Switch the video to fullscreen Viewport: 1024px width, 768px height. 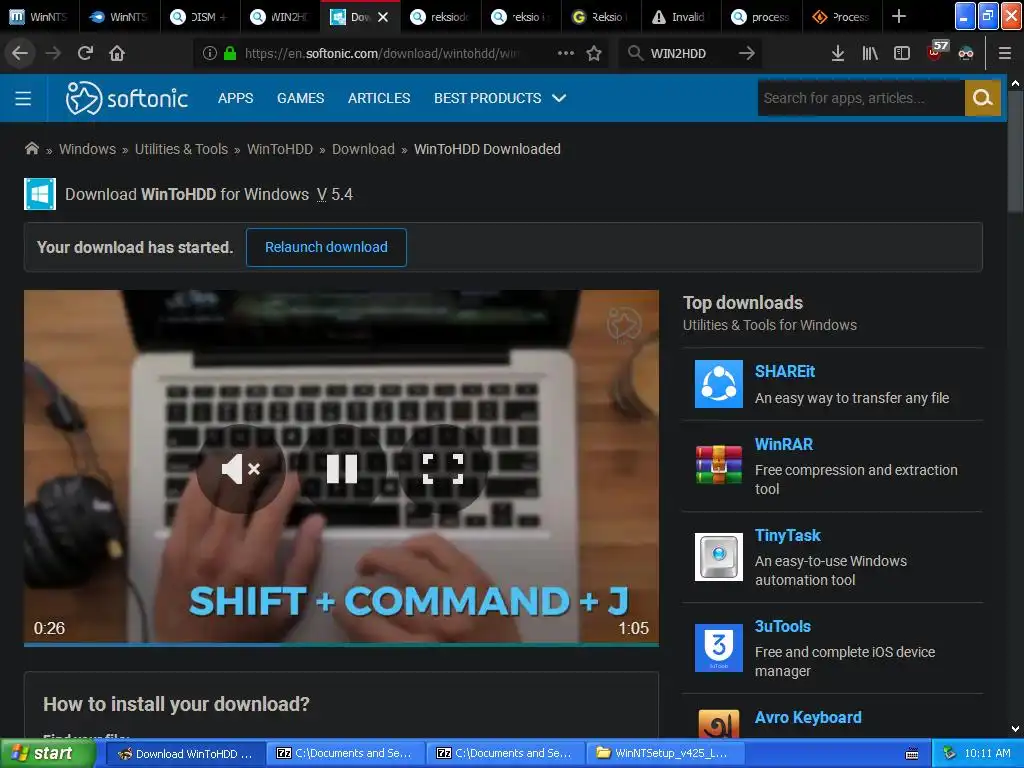click(443, 469)
